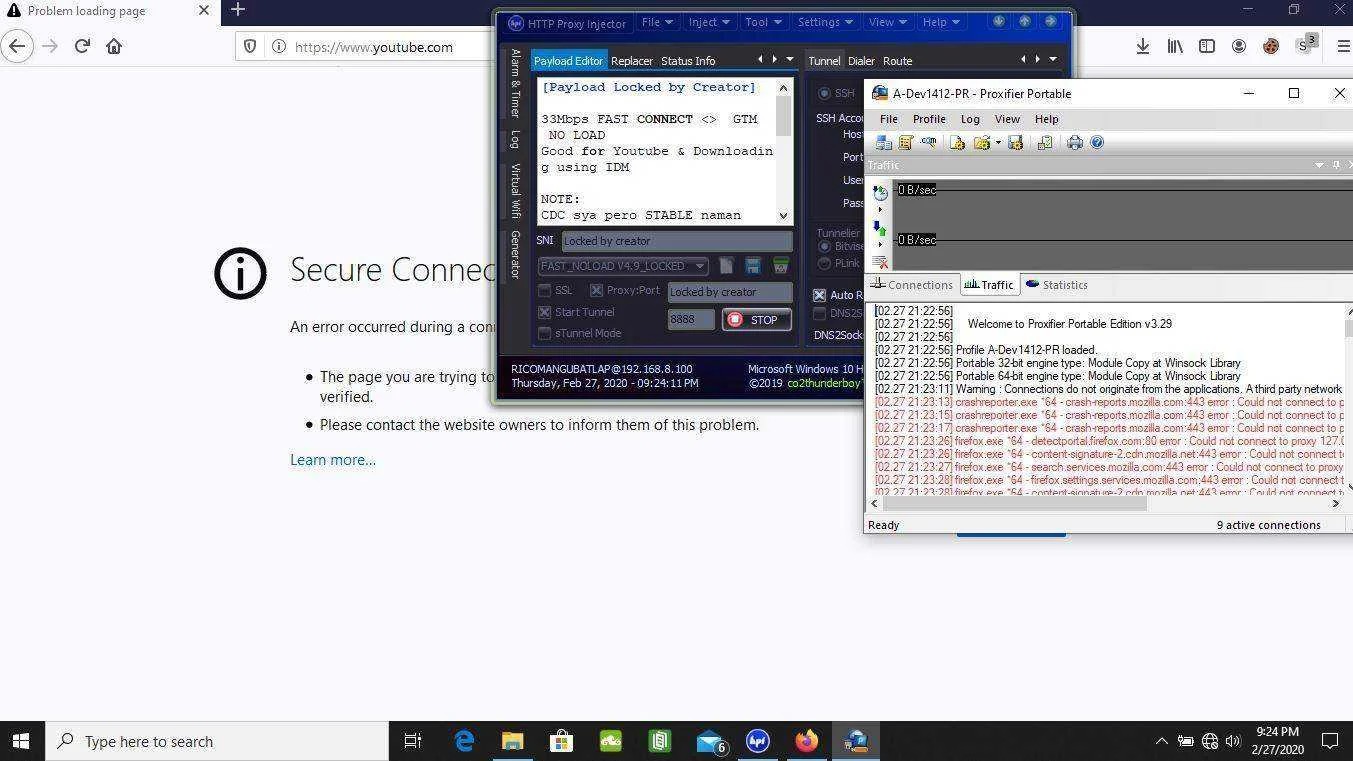Open Generator side panel
Screen dimensions: 1353x761
click(x=515, y=254)
